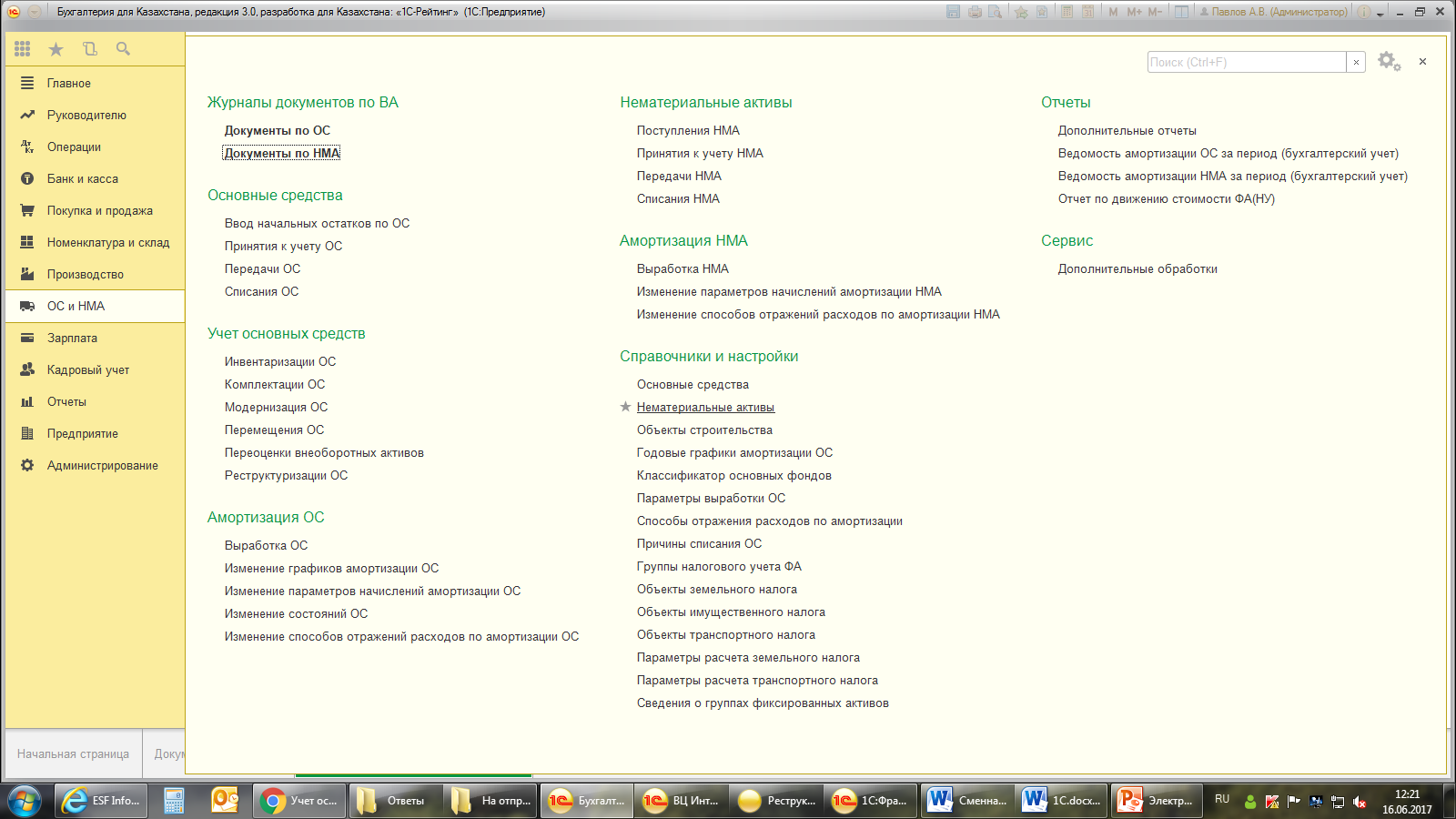Open the search magnifier icon in sidebar toolbar
Viewport: 1456px width, 819px height.
tap(123, 49)
